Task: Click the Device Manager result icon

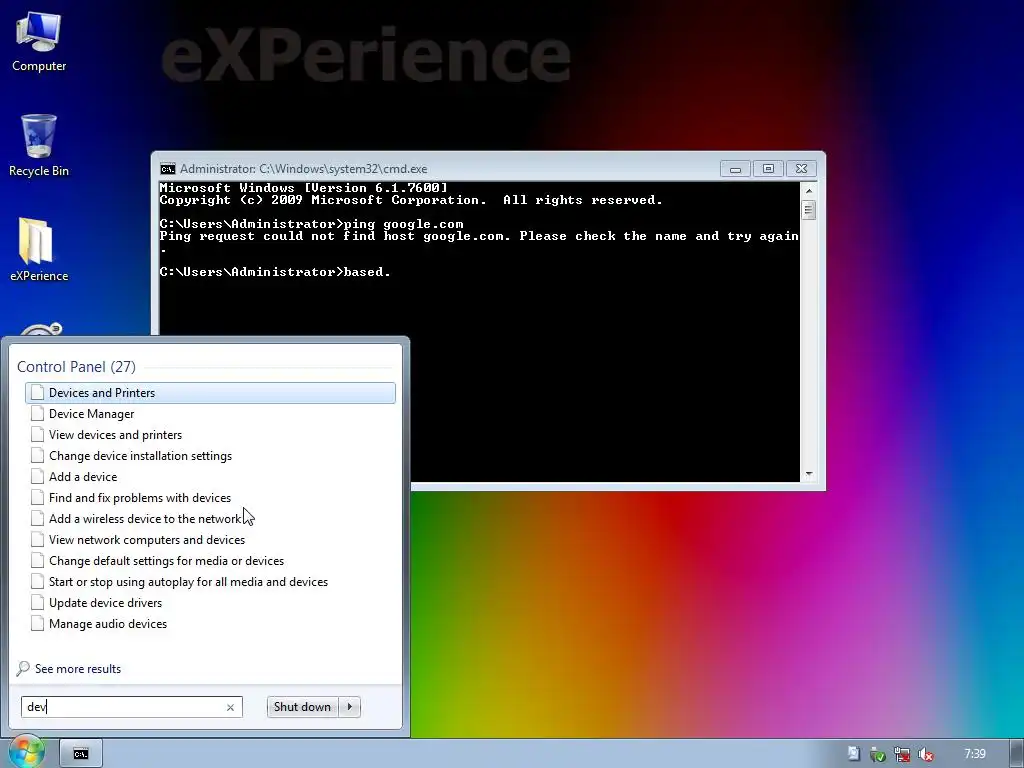Action: tap(37, 413)
